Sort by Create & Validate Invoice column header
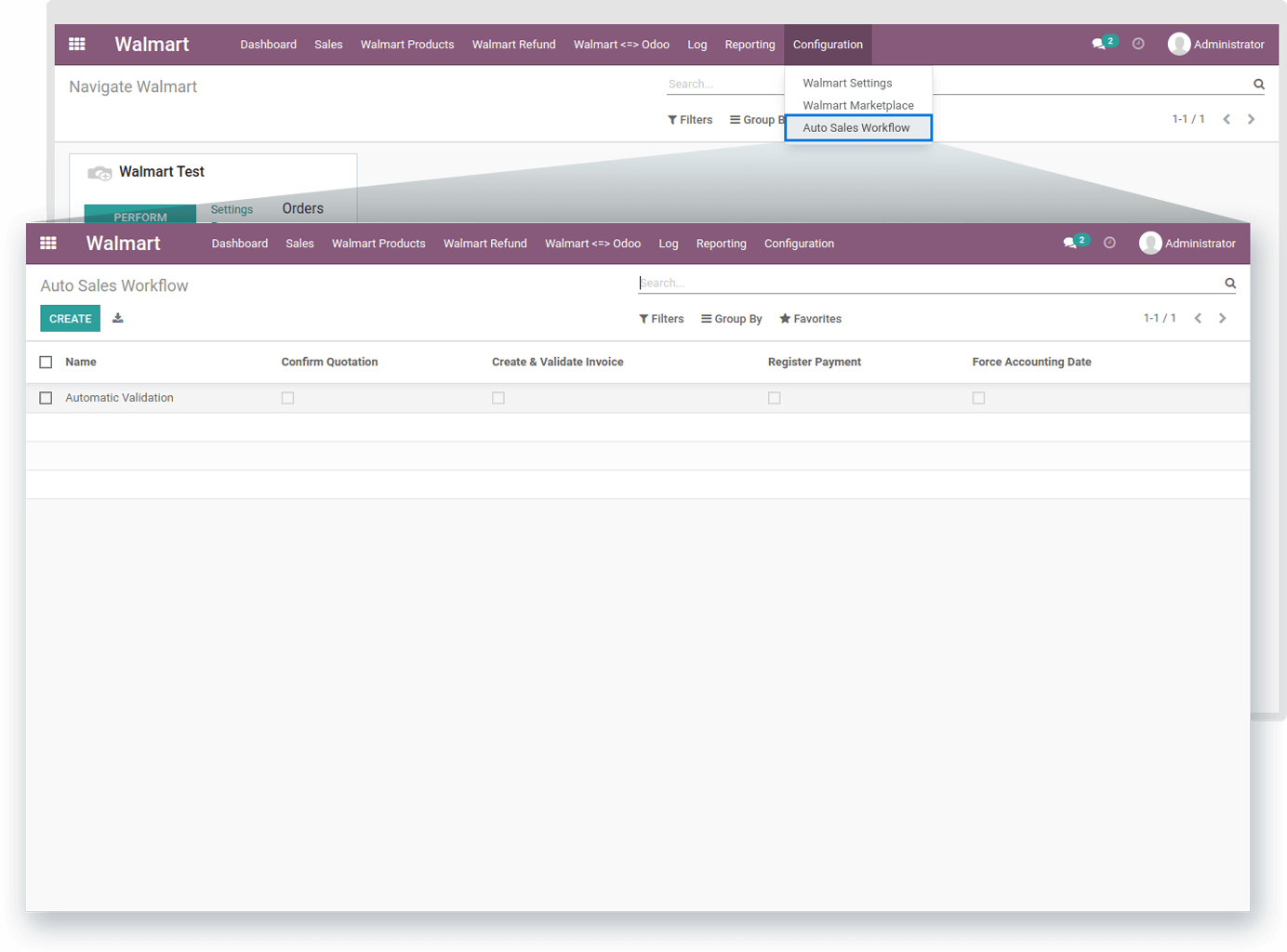1287x952 pixels. click(x=557, y=362)
